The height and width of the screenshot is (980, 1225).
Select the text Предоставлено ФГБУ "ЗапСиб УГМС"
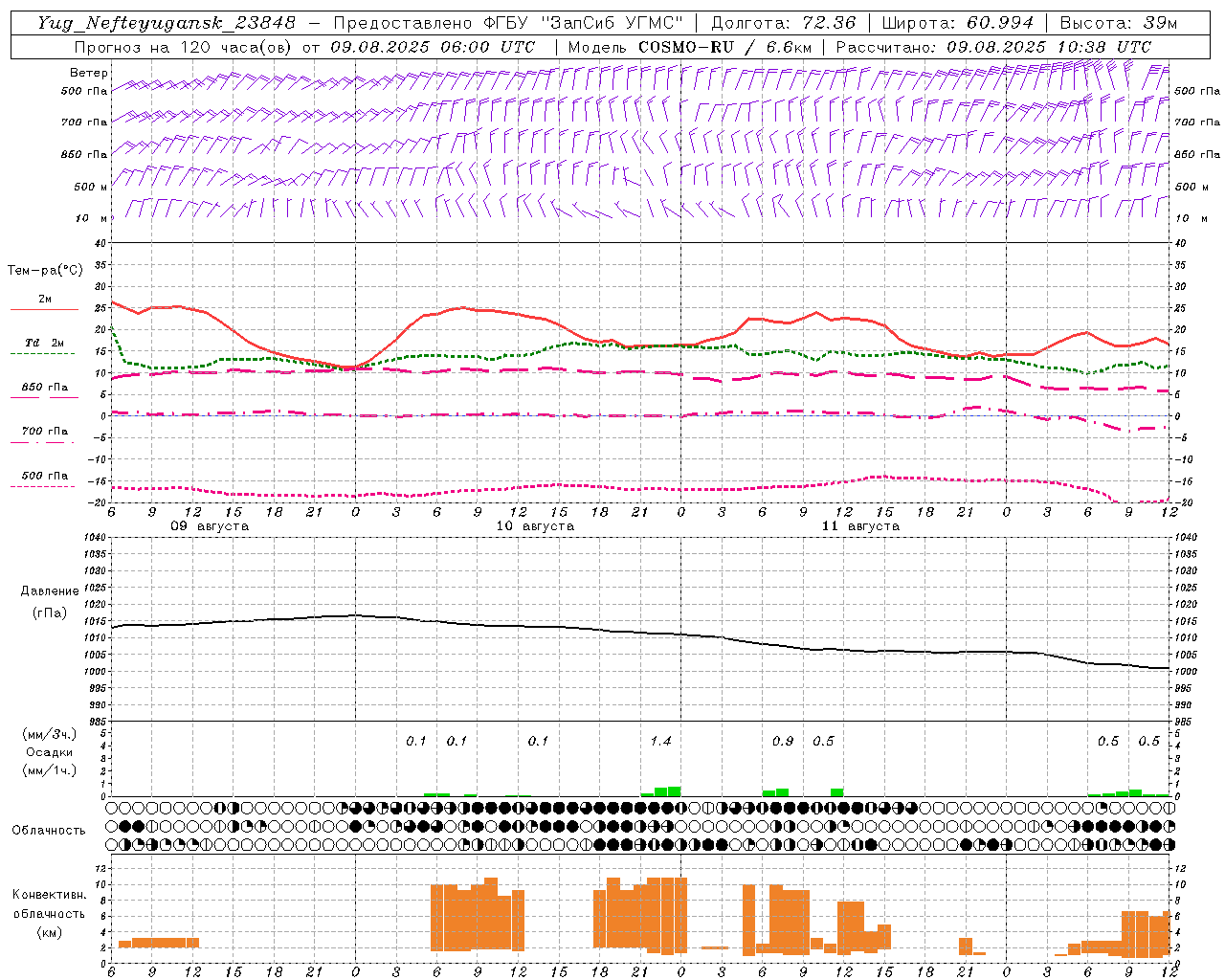pyautogui.click(x=508, y=23)
